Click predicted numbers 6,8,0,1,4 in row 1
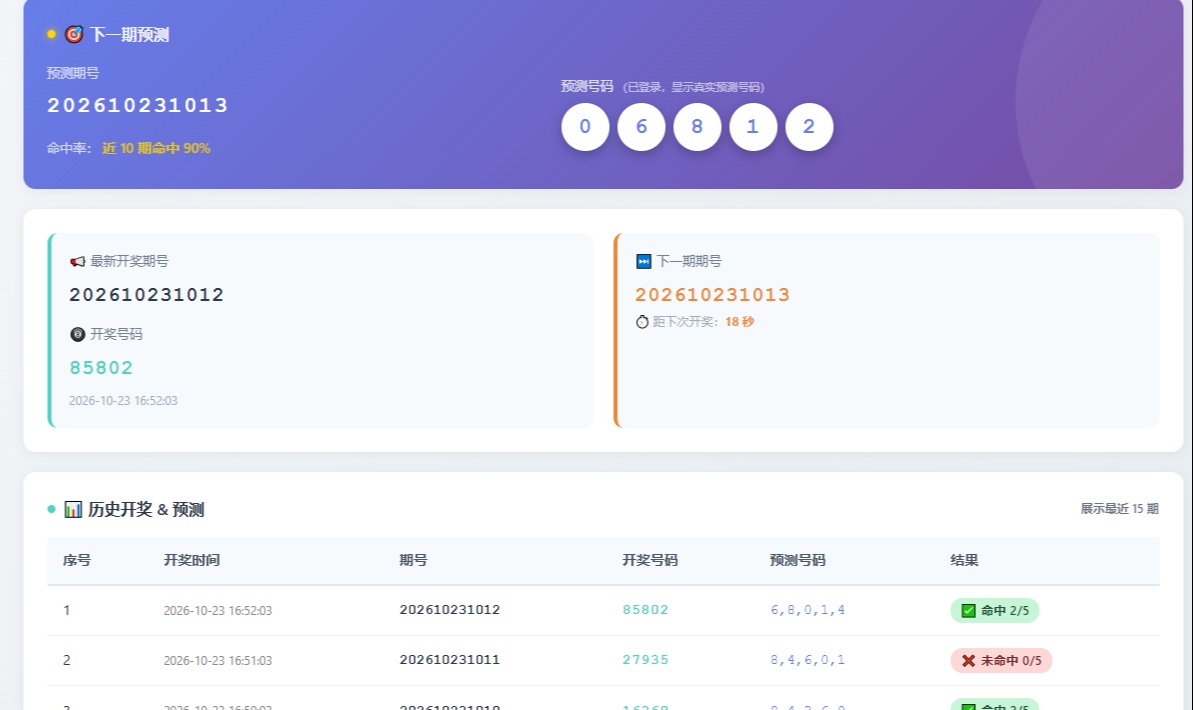Viewport: 1193px width, 710px height. point(807,610)
